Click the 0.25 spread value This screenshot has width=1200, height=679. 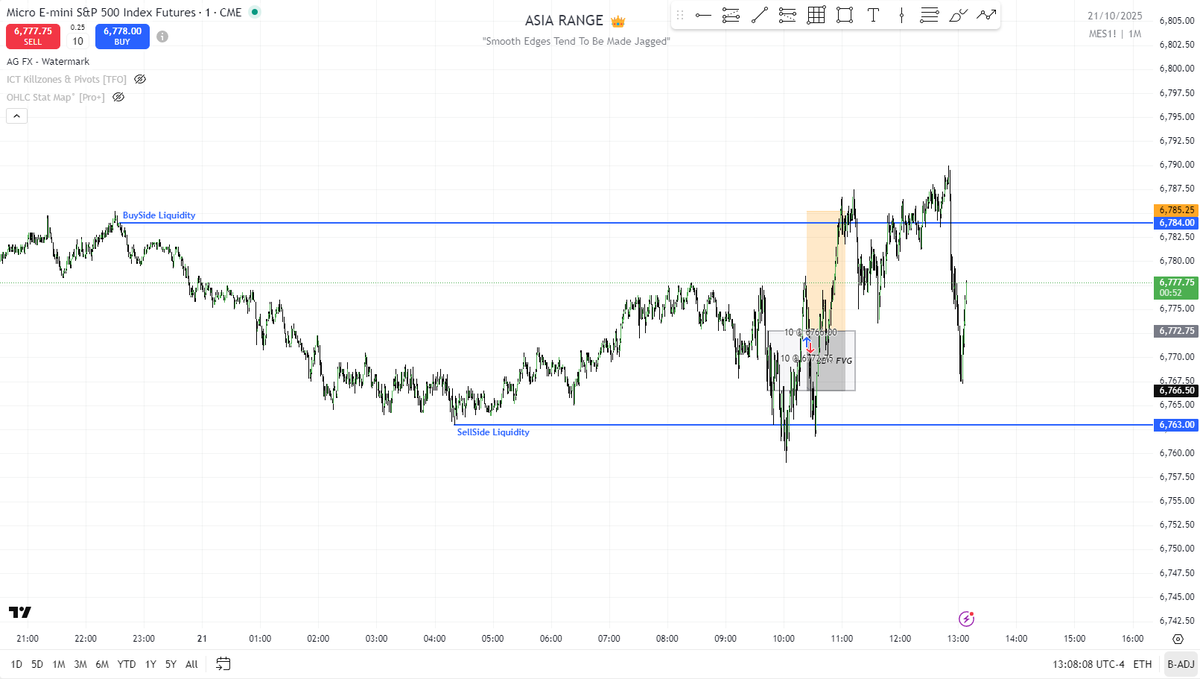click(77, 27)
